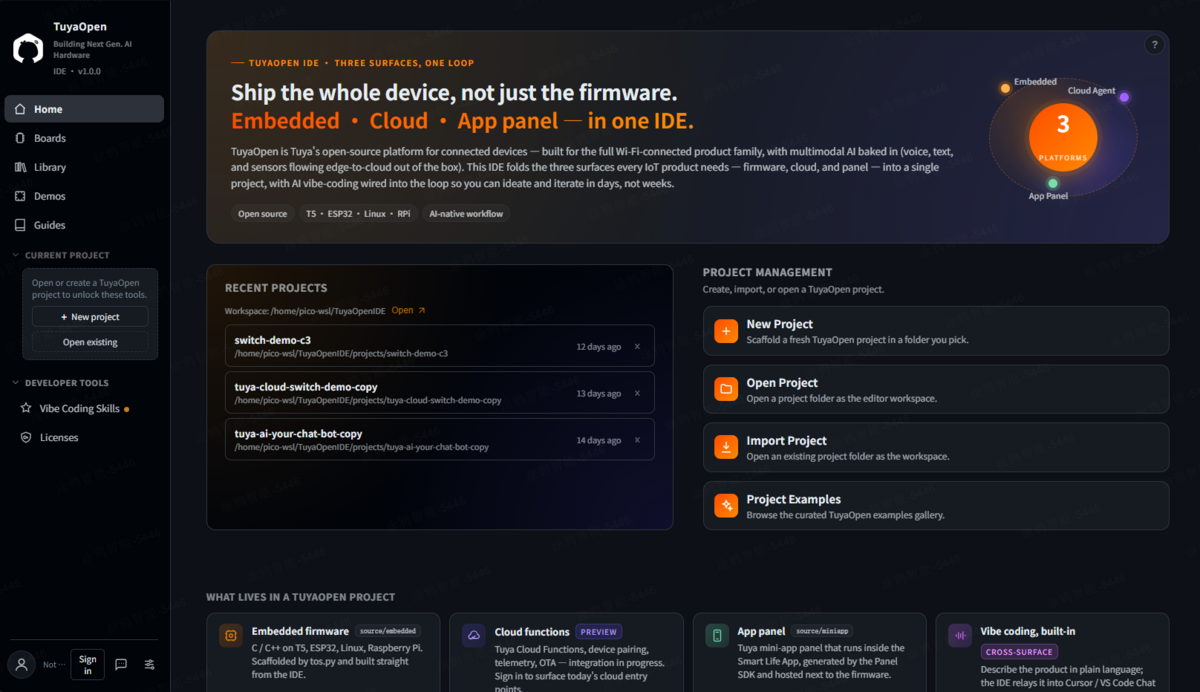
Task: Click the IDE v1.0.0 version text
Action: tap(77, 72)
